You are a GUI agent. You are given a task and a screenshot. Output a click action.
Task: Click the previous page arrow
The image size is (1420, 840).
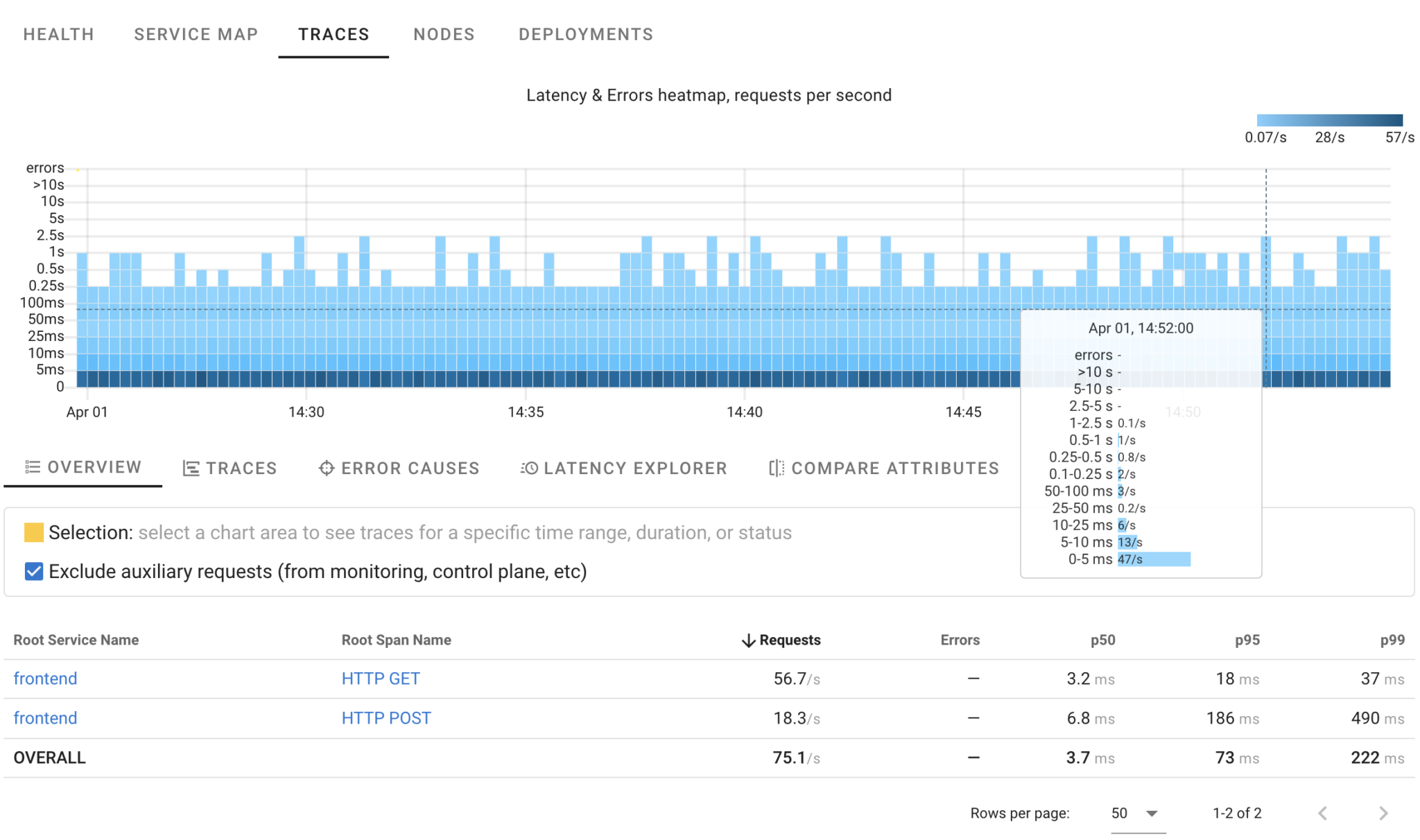1322,812
